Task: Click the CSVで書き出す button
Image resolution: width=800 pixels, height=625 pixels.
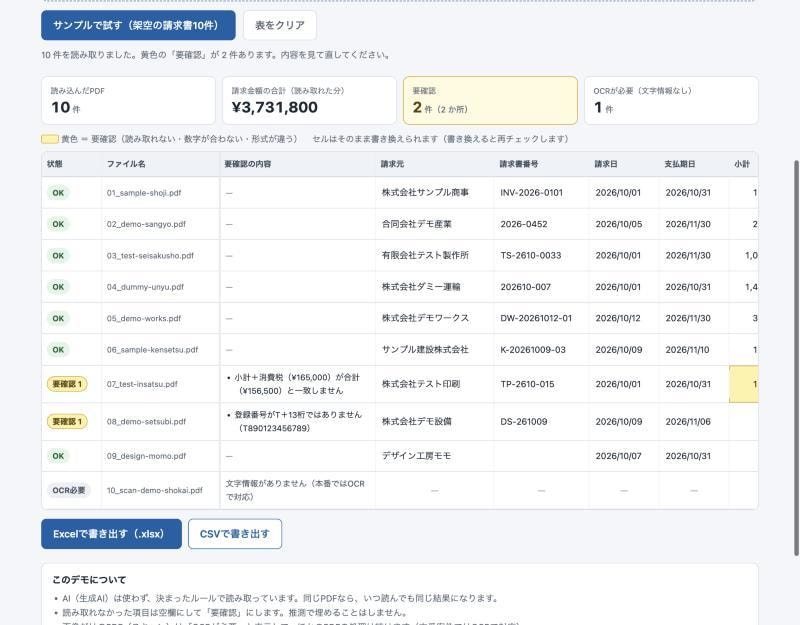Action: (235, 534)
